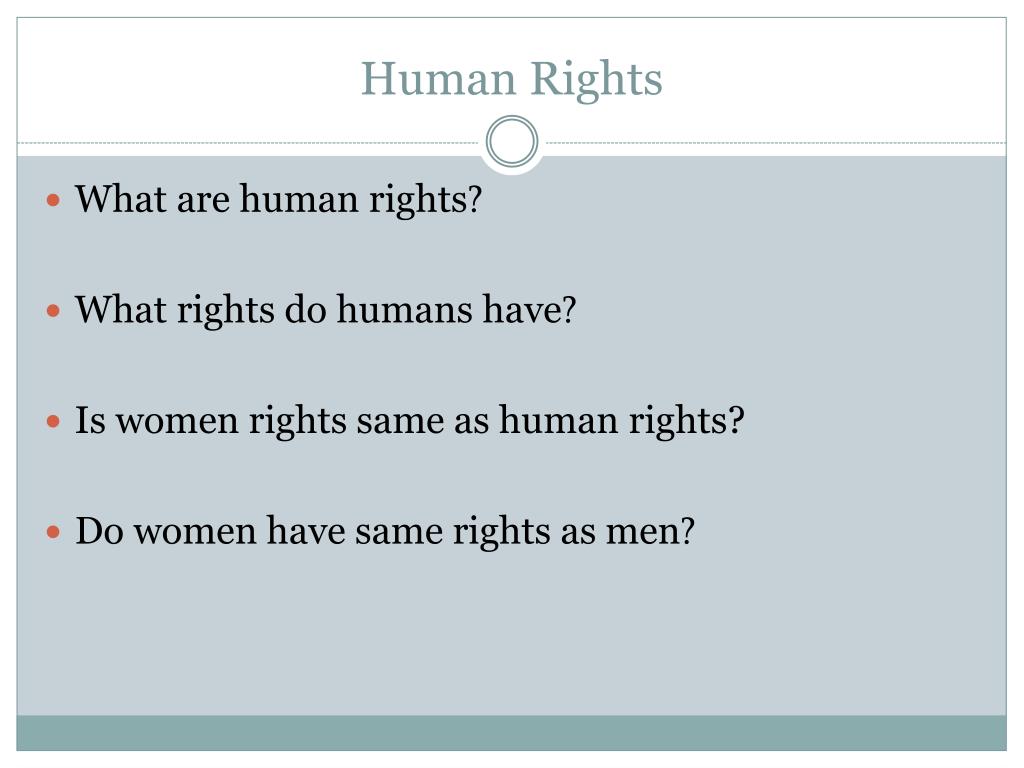Click the orange bullet before "Do women have"
Image resolution: width=1024 pixels, height=768 pixels.
(54, 532)
